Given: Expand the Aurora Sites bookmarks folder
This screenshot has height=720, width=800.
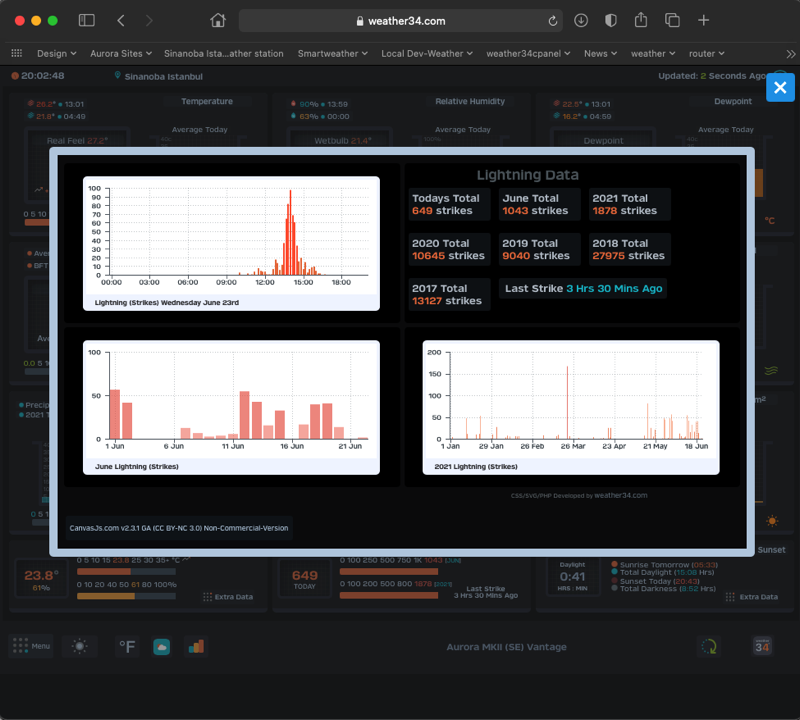Looking at the screenshot, I should coord(121,54).
